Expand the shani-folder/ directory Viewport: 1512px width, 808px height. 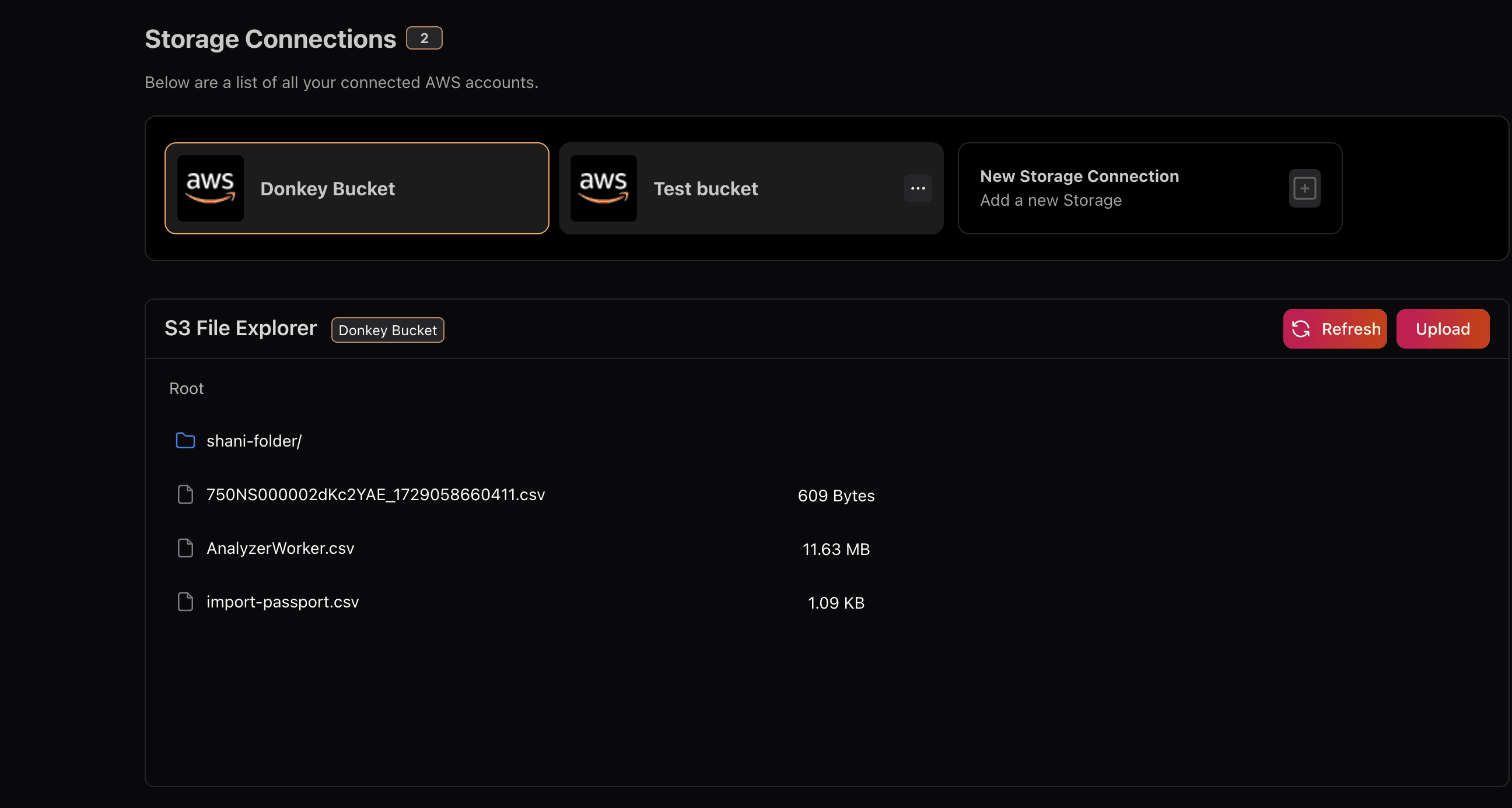point(254,441)
